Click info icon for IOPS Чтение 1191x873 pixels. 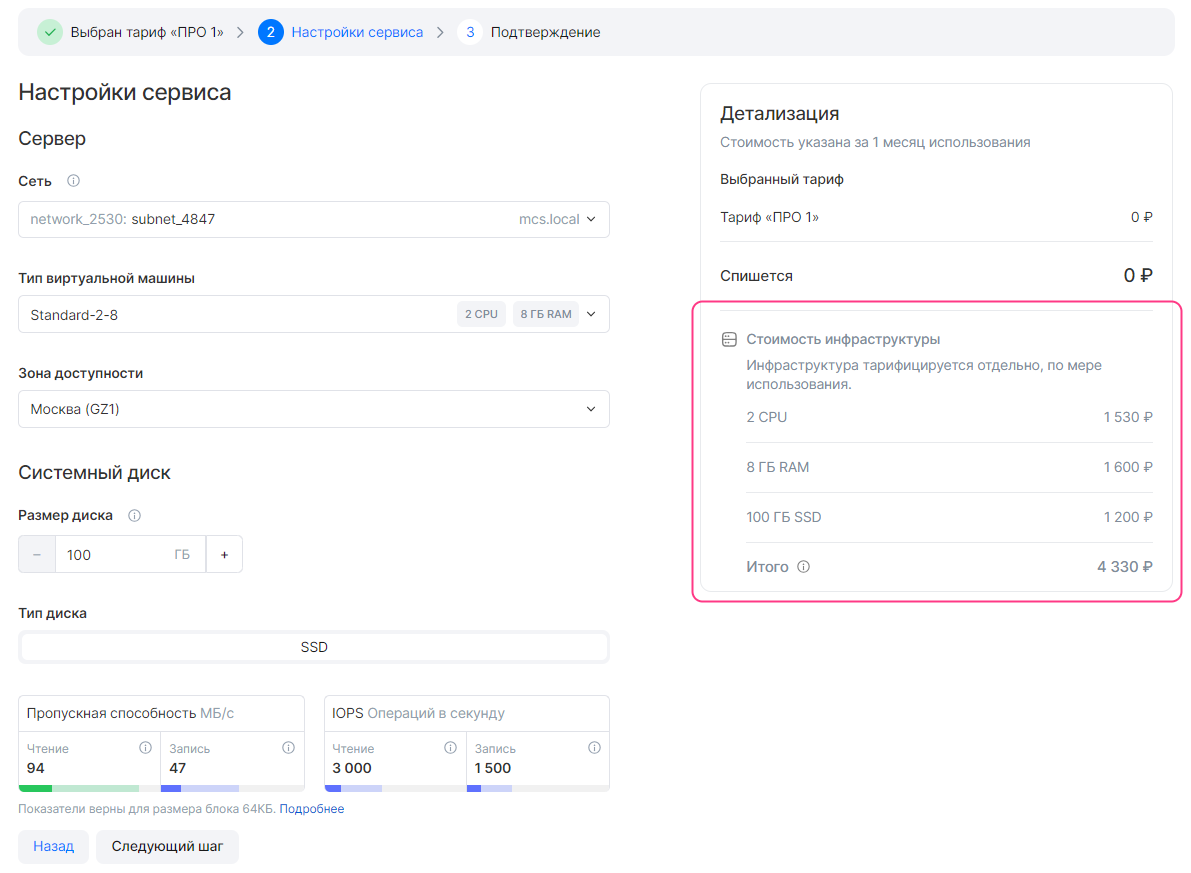[x=450, y=748]
